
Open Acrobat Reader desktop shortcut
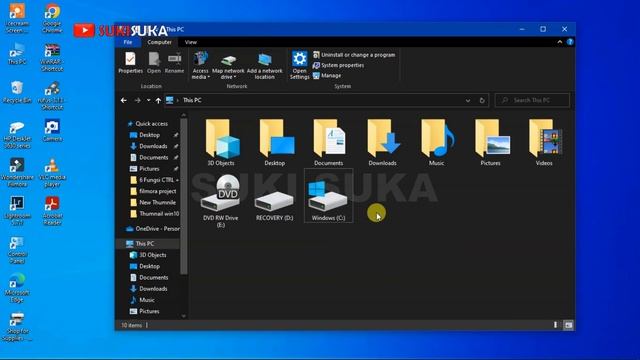click(x=52, y=211)
